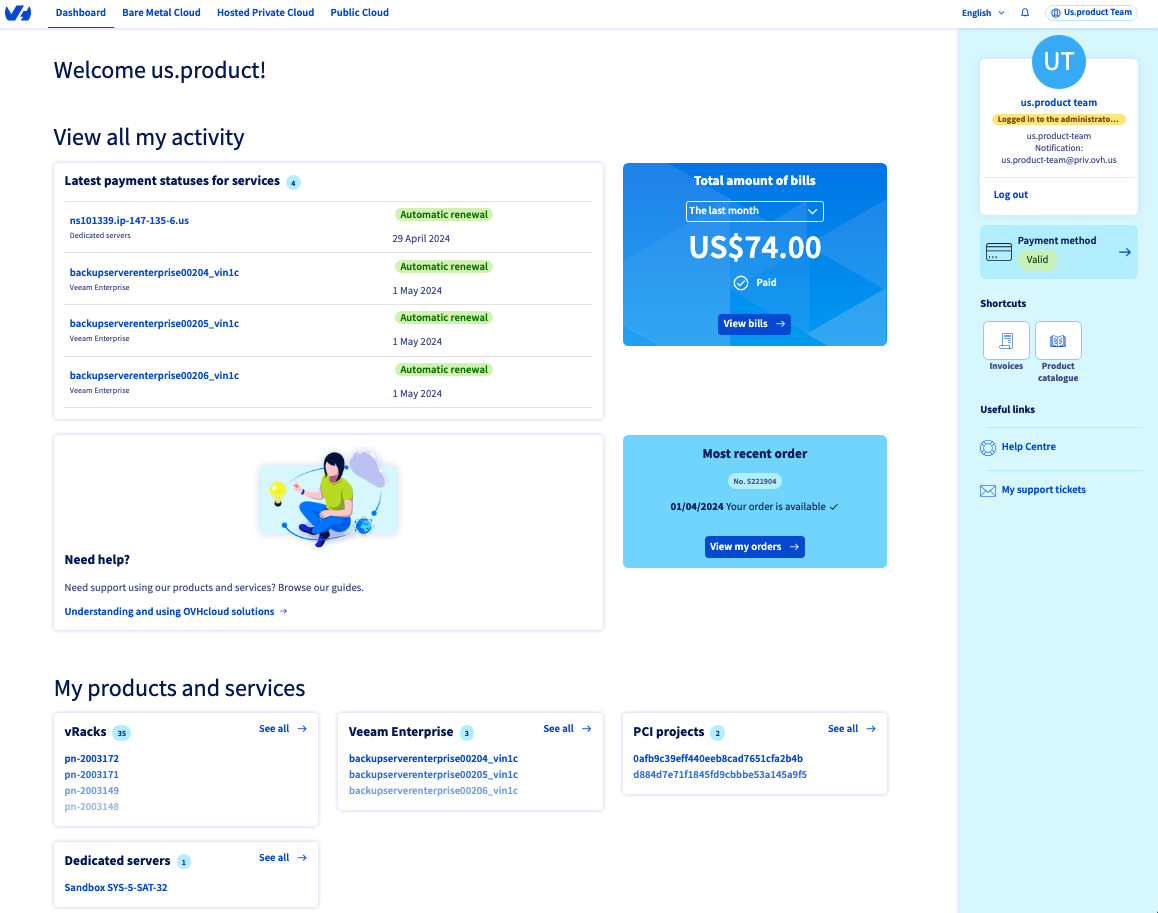Click the US$74.00 total amount

pyautogui.click(x=754, y=247)
